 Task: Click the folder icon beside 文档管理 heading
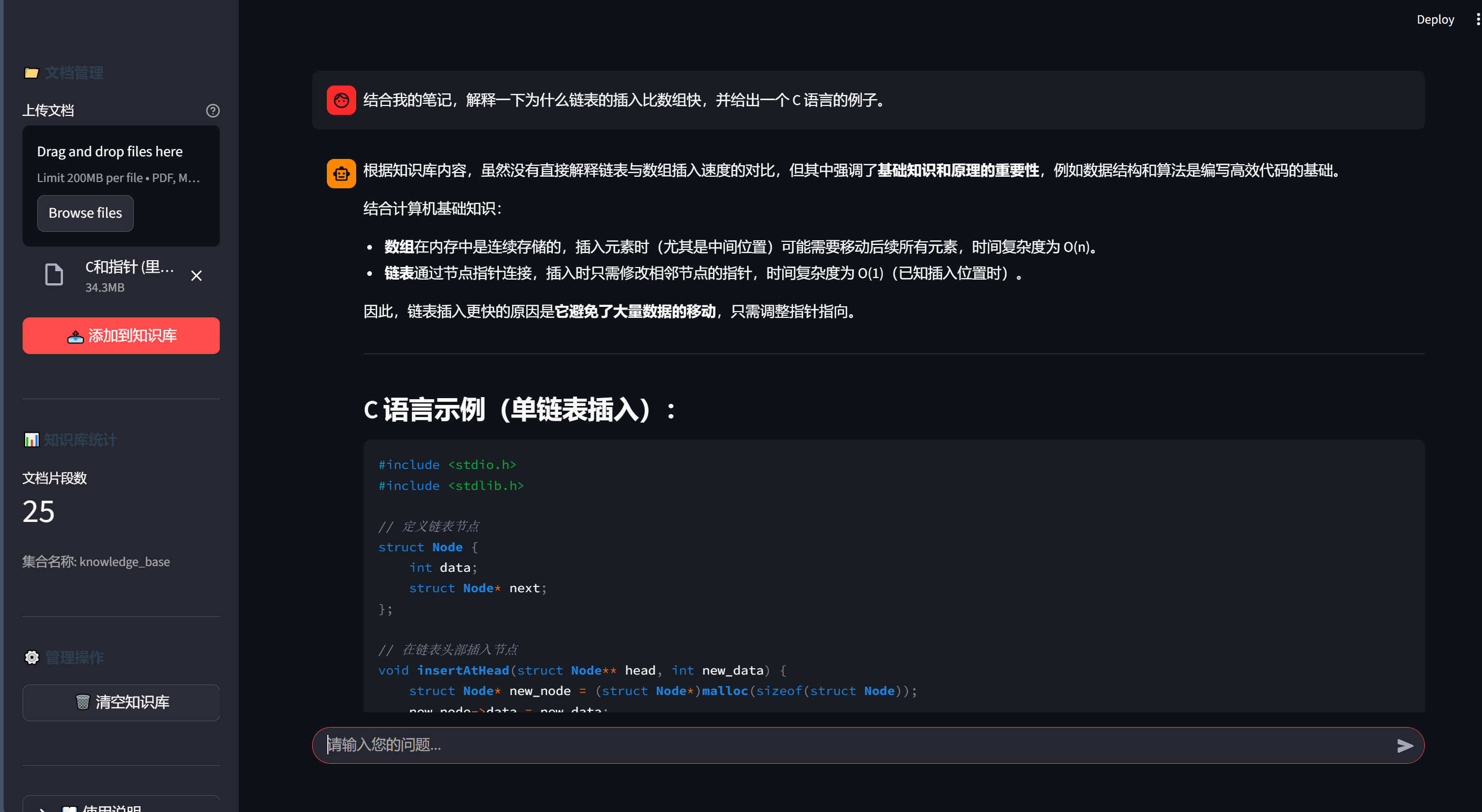(31, 72)
